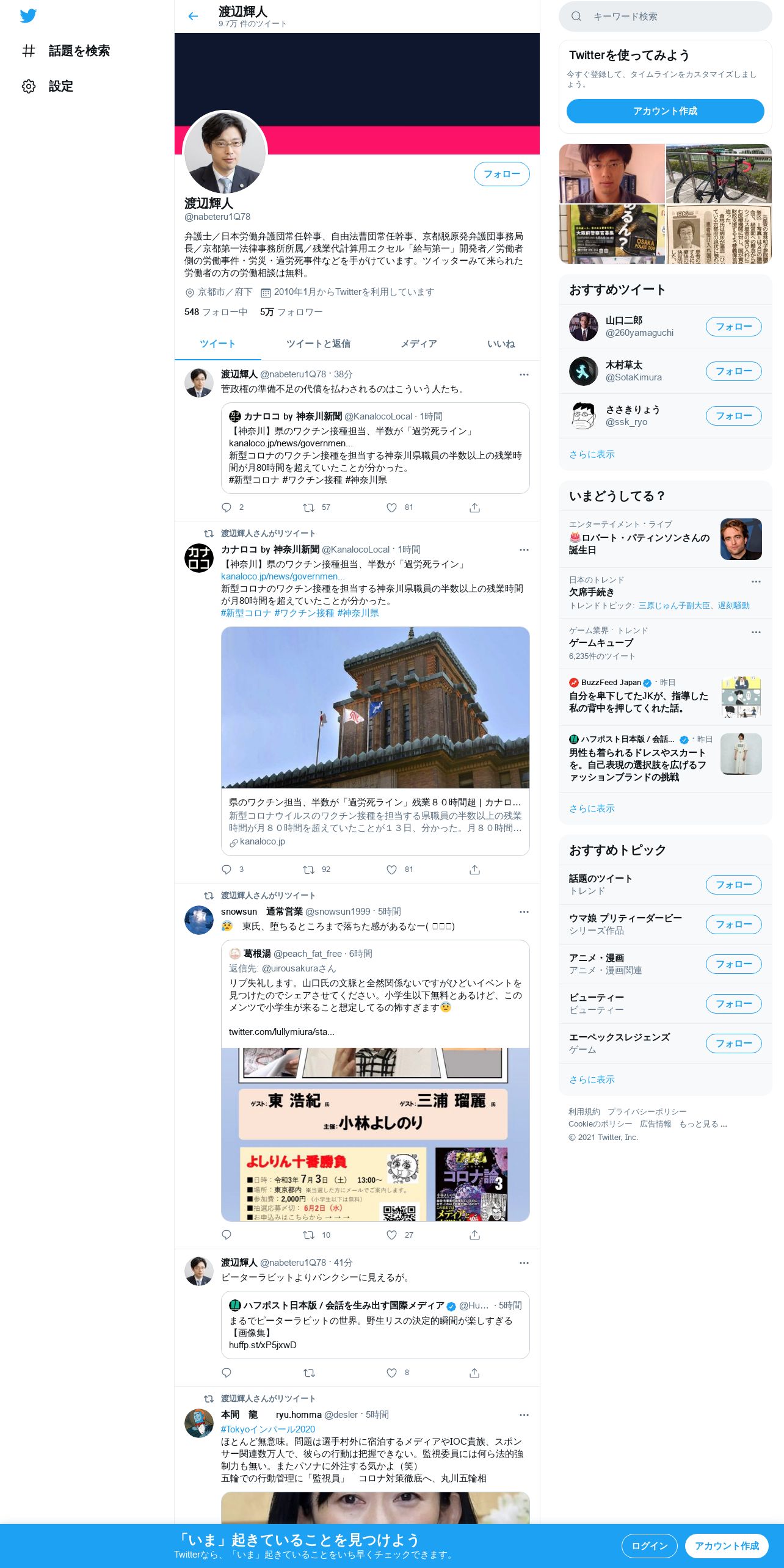Click the search magnifier icon

[576, 16]
